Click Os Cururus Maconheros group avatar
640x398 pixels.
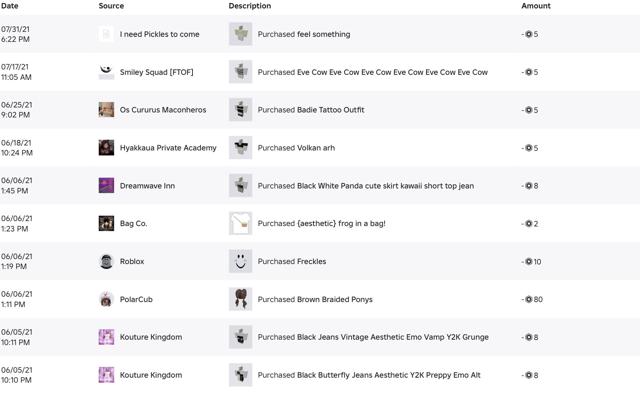click(x=107, y=110)
